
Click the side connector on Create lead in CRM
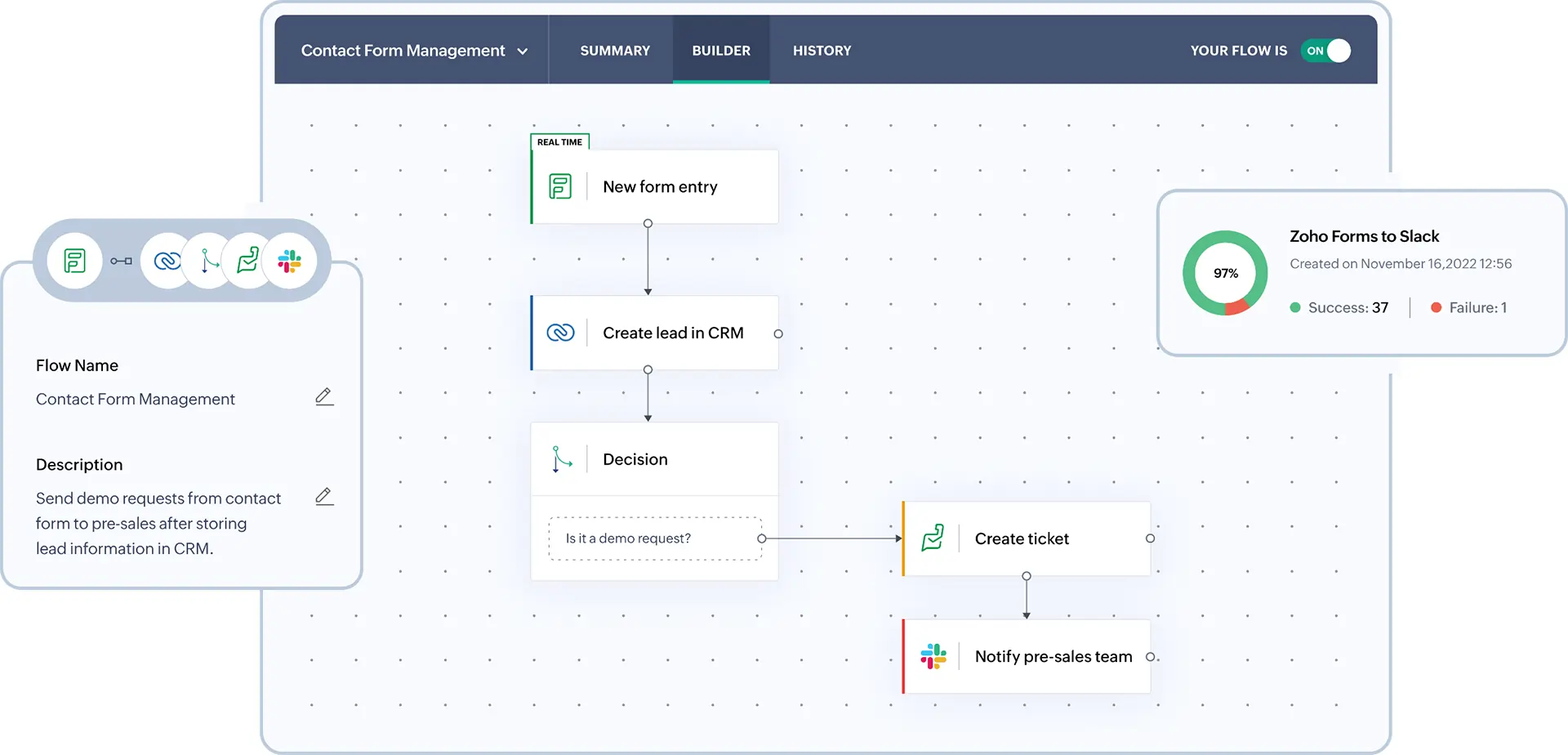(x=778, y=333)
